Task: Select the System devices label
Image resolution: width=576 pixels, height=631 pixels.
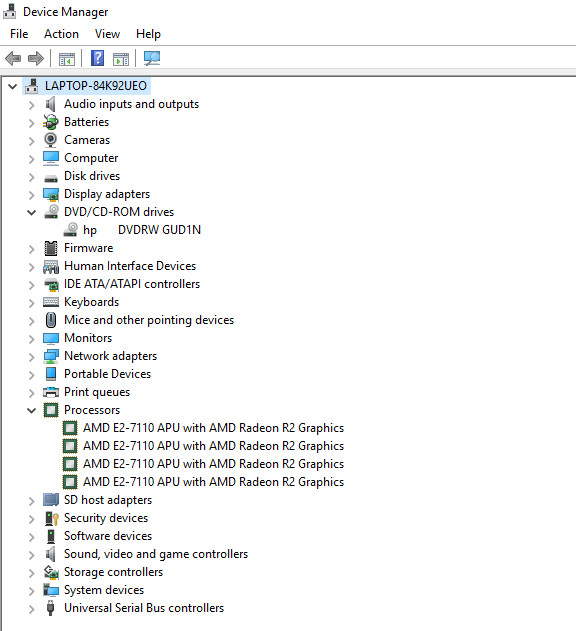Action: [104, 590]
